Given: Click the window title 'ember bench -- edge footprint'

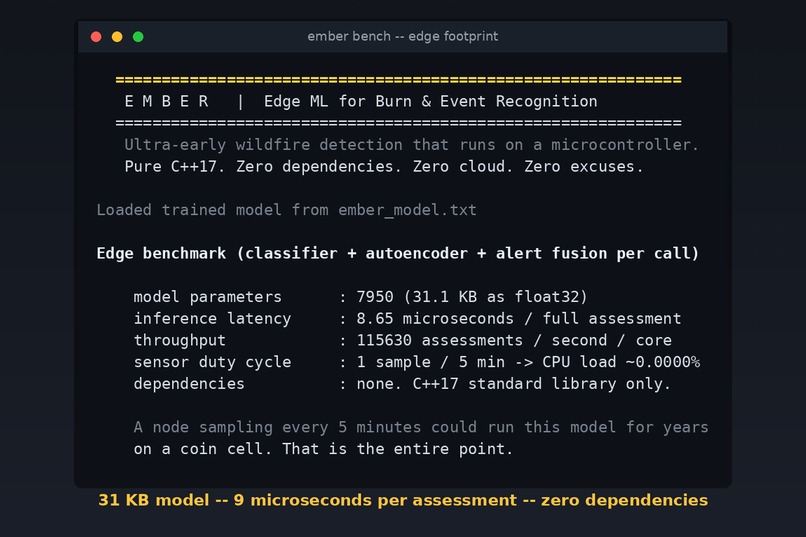Looking at the screenshot, I should point(402,36).
